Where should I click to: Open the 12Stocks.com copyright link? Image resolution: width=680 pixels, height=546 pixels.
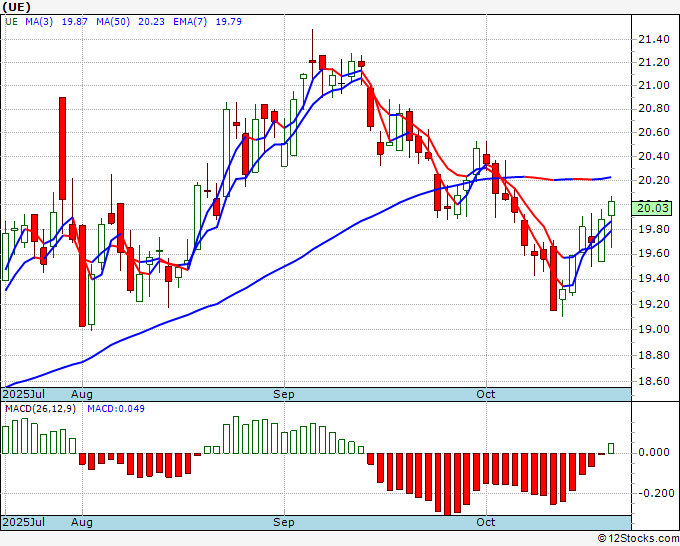[x=638, y=538]
